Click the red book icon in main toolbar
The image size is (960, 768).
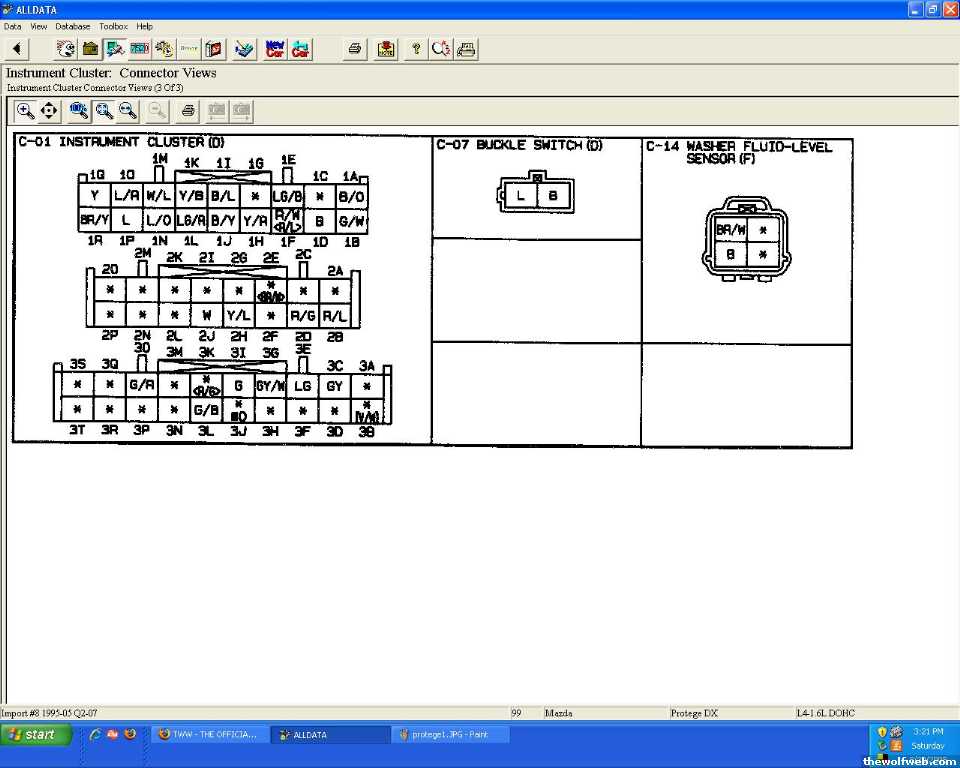[x=214, y=49]
